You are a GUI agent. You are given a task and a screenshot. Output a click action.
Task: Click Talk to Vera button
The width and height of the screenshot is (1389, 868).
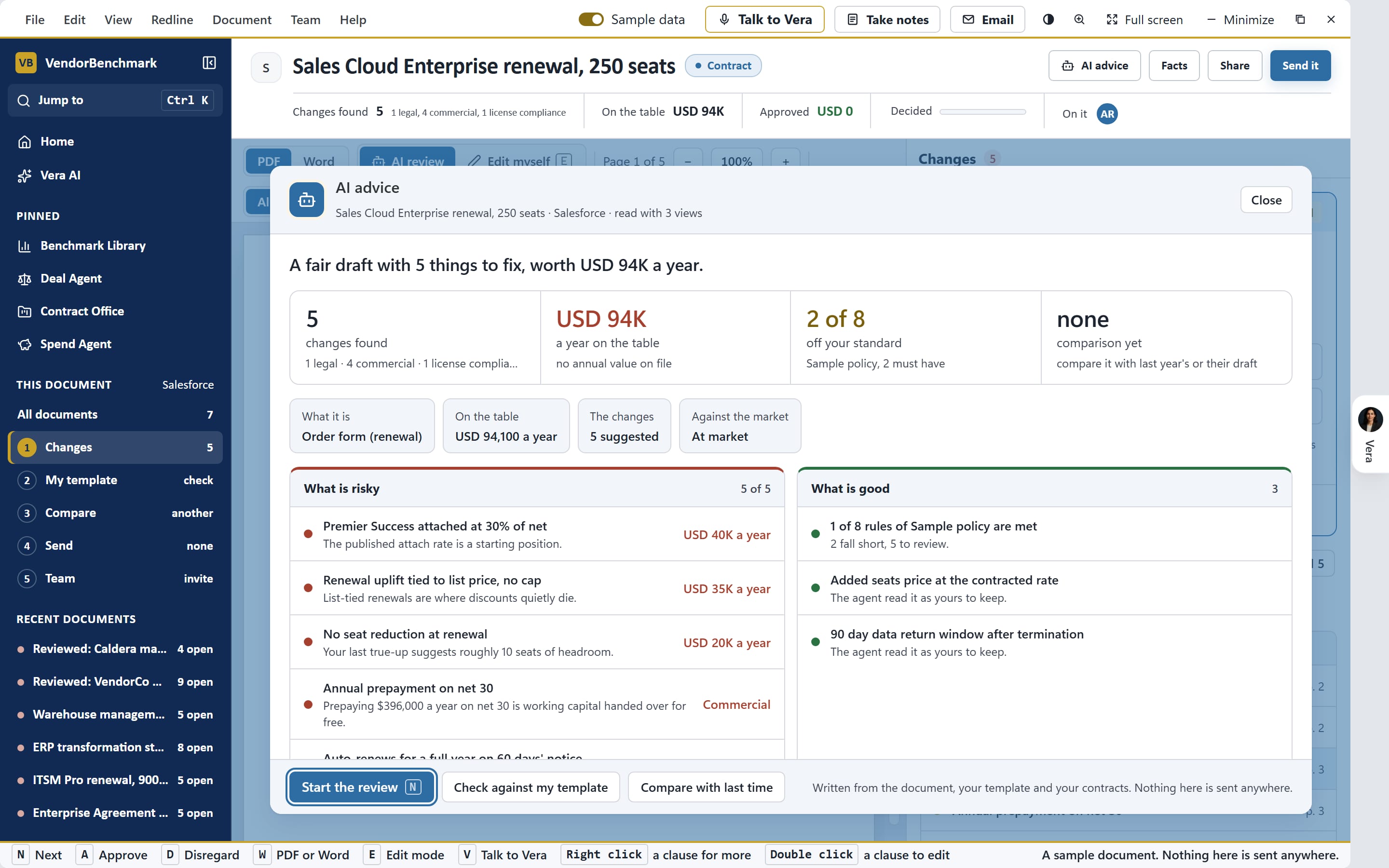tap(764, 19)
